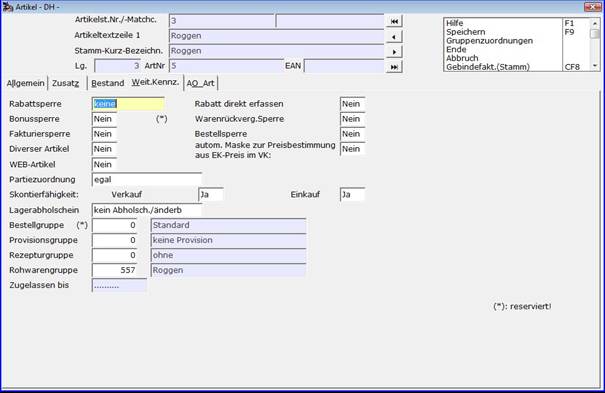Click the empty EAN field
605x393 pixels.
click(344, 66)
